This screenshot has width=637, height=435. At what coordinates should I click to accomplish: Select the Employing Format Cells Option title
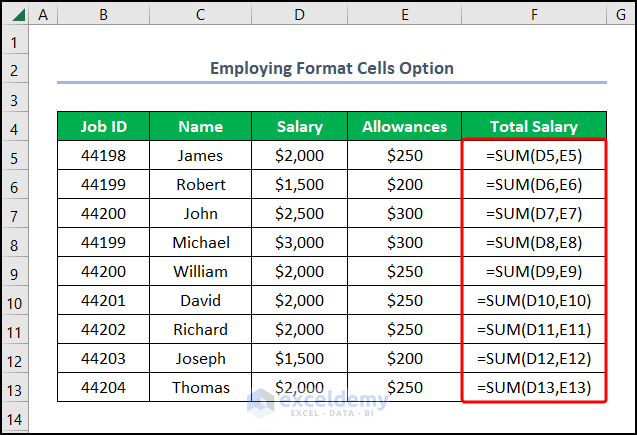(331, 69)
